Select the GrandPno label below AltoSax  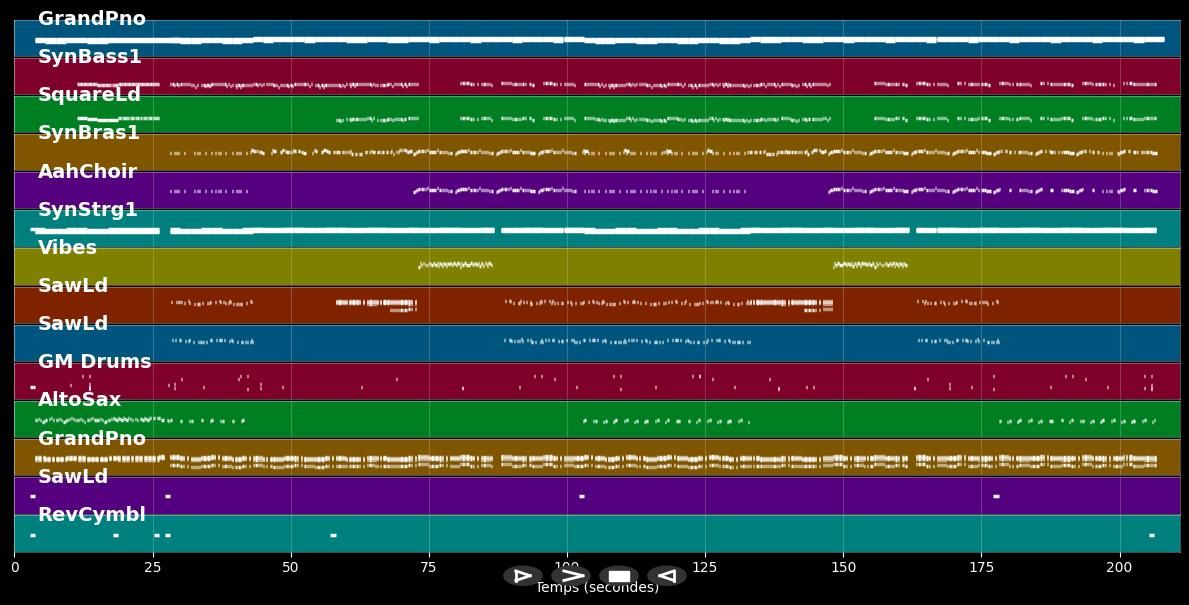pyautogui.click(x=92, y=438)
